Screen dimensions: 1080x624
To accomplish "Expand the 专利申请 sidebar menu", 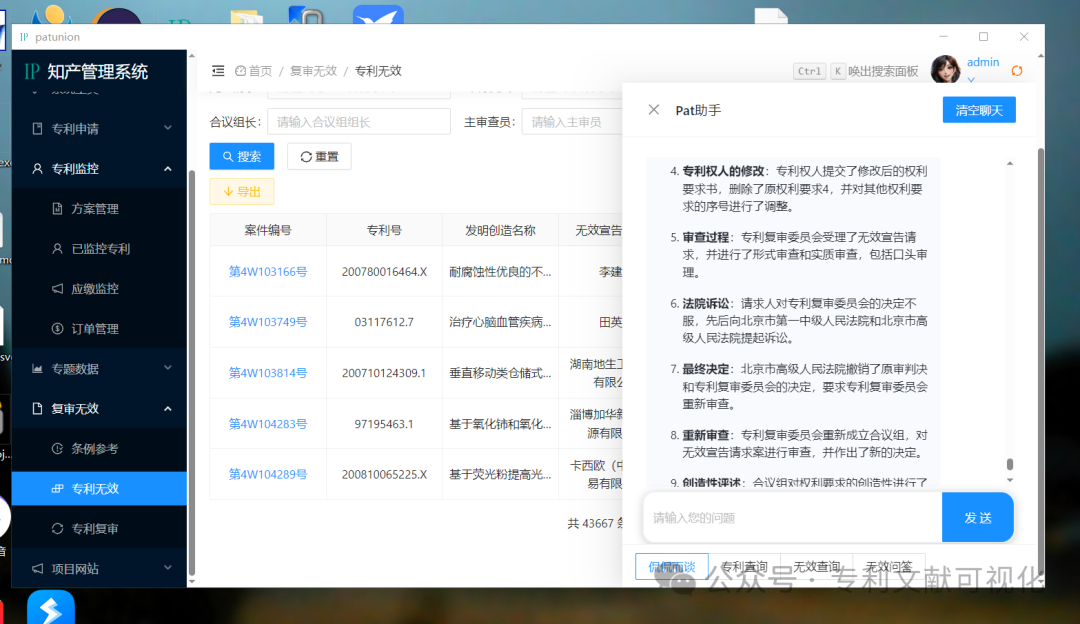I will pyautogui.click(x=100, y=129).
